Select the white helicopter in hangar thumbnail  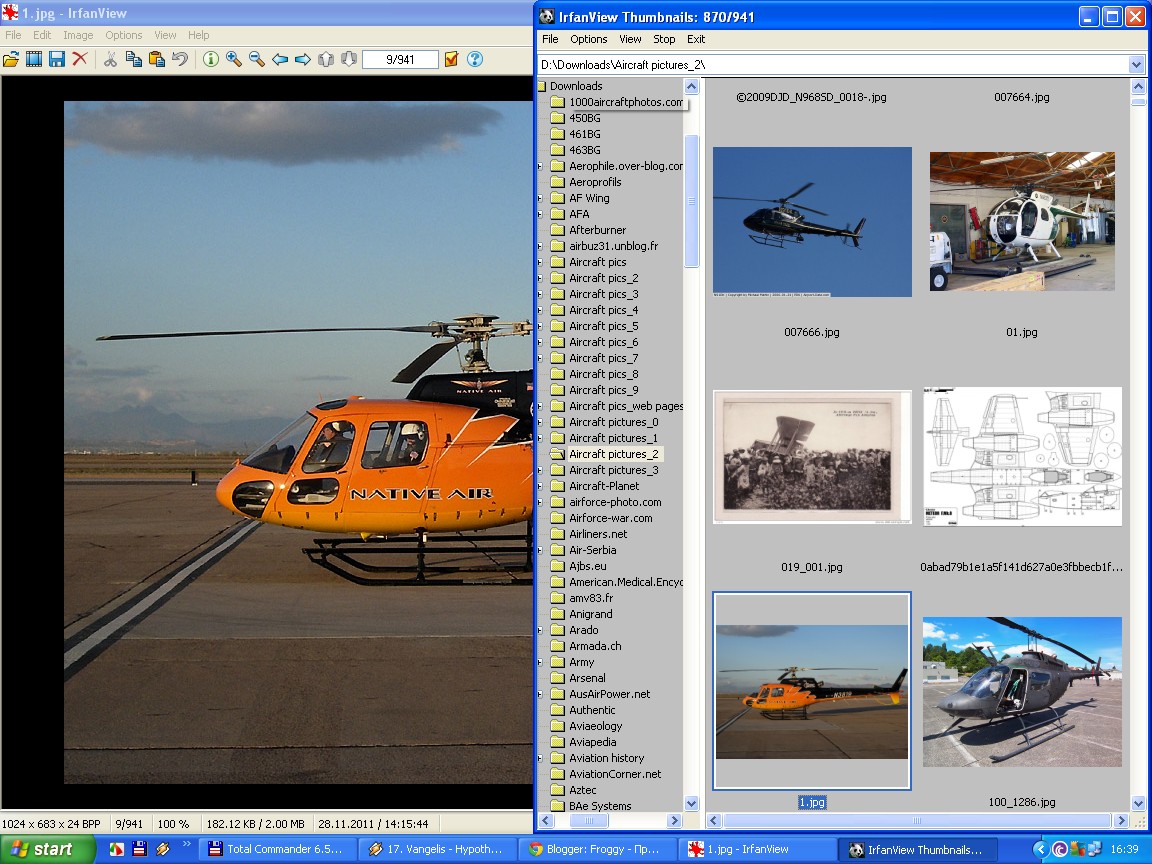(x=1022, y=221)
